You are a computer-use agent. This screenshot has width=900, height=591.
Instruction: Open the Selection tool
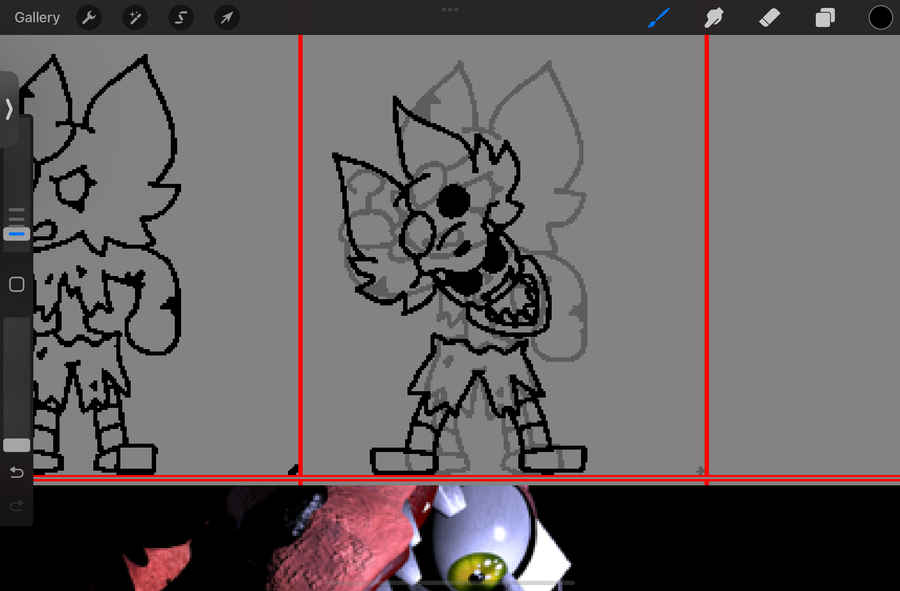(181, 18)
